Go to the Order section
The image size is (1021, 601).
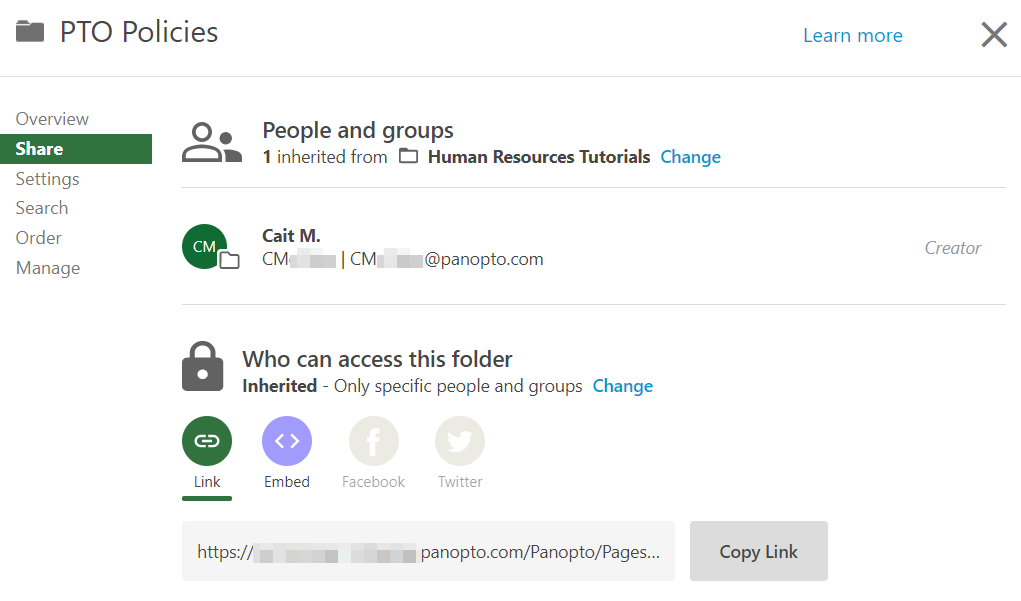pos(38,237)
